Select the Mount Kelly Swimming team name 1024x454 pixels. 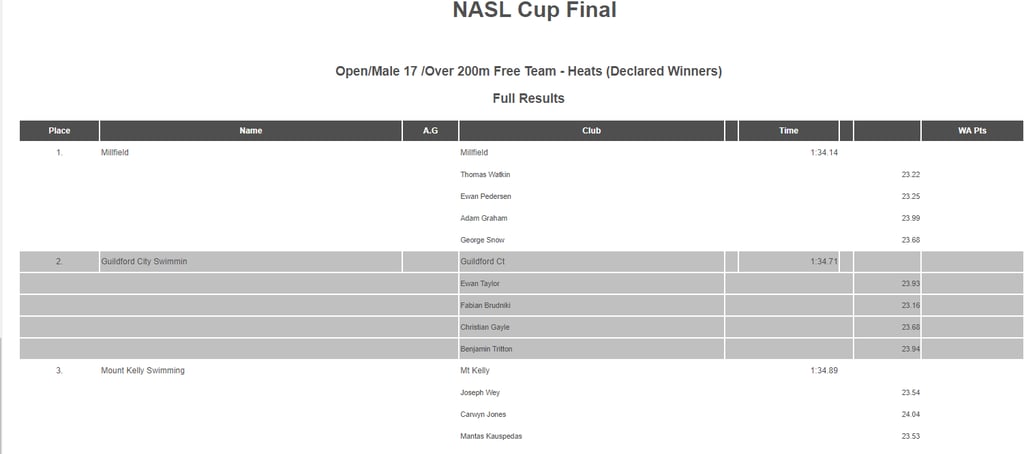(x=143, y=371)
